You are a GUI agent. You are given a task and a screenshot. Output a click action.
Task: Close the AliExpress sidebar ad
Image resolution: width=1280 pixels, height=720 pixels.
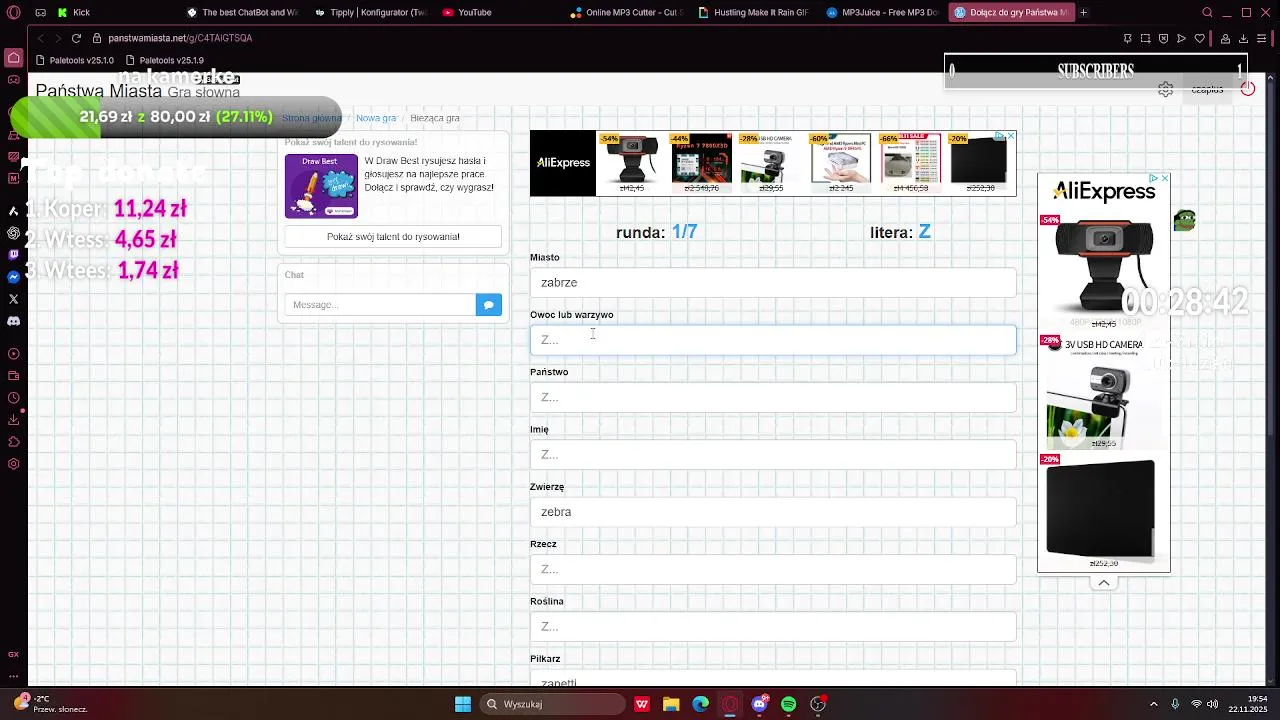(x=1164, y=178)
